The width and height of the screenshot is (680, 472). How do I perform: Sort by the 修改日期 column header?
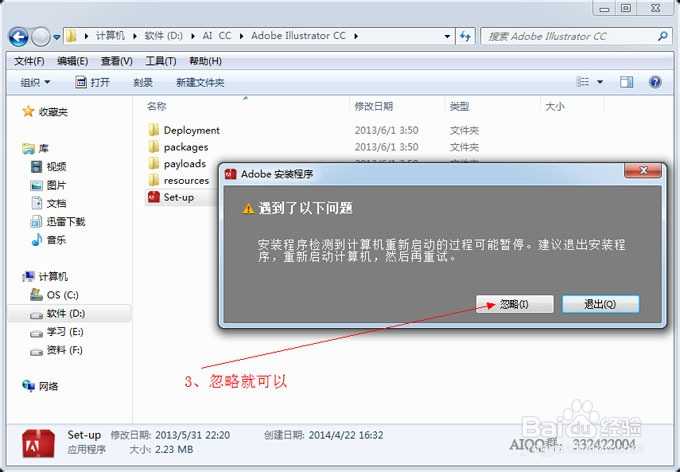pyautogui.click(x=373, y=106)
